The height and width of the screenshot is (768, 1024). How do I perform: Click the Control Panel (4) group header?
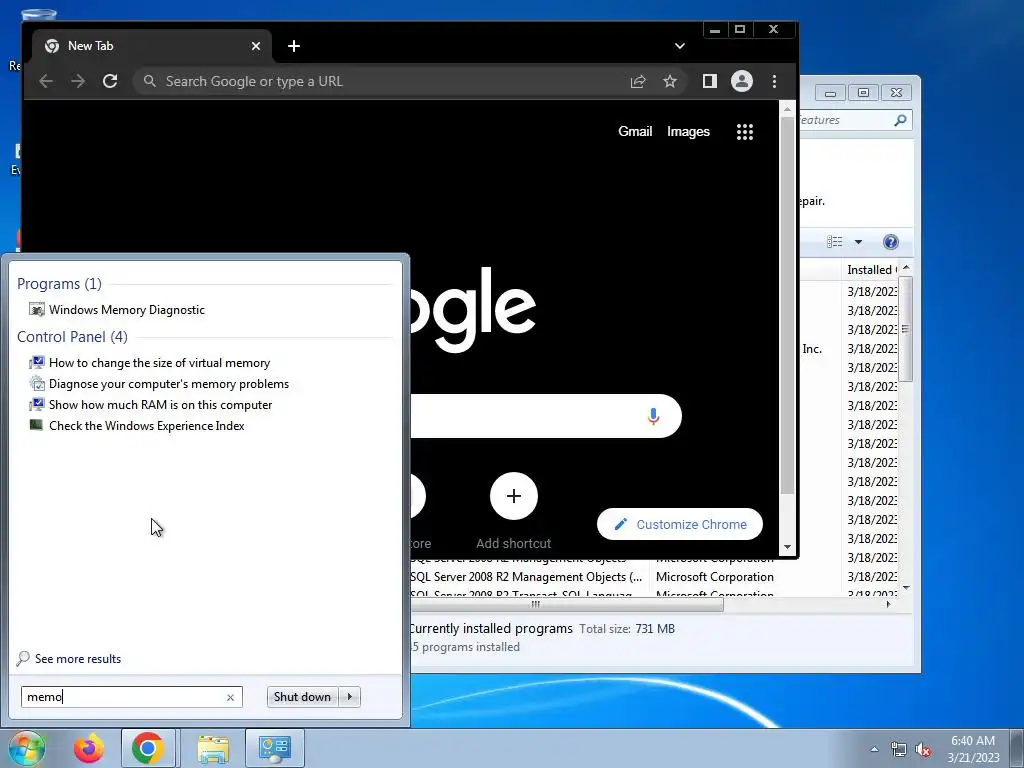point(72,337)
